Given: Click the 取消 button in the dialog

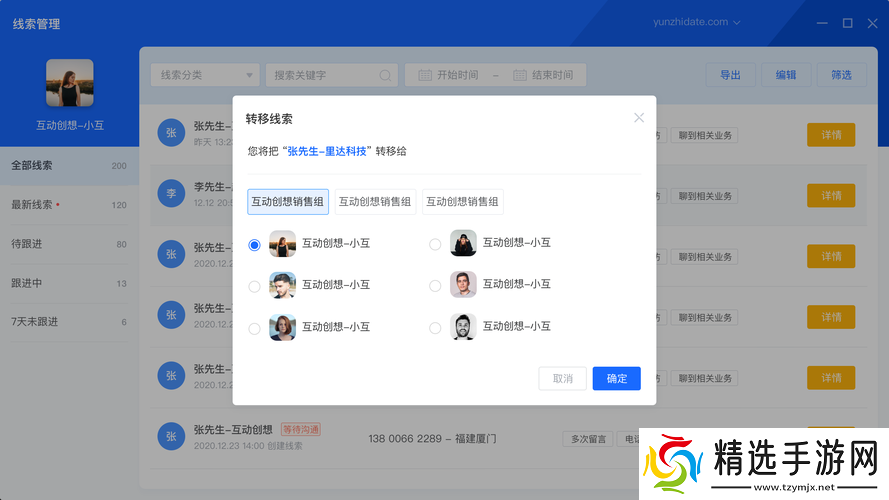Looking at the screenshot, I should (x=562, y=378).
